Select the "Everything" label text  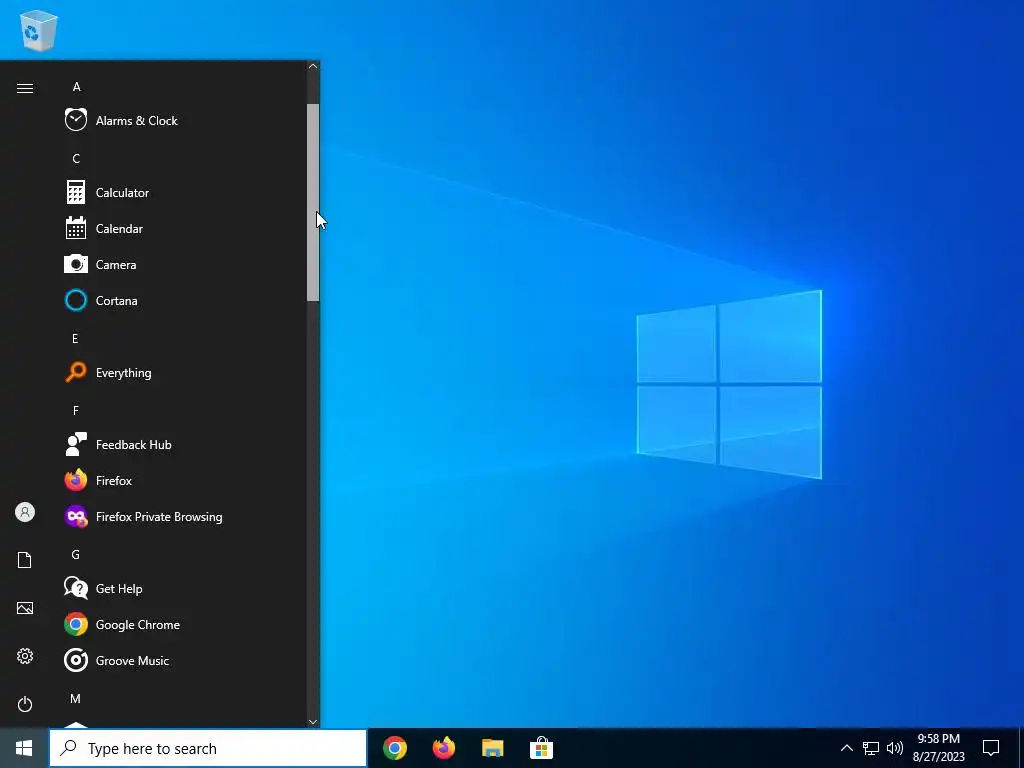pyautogui.click(x=123, y=373)
